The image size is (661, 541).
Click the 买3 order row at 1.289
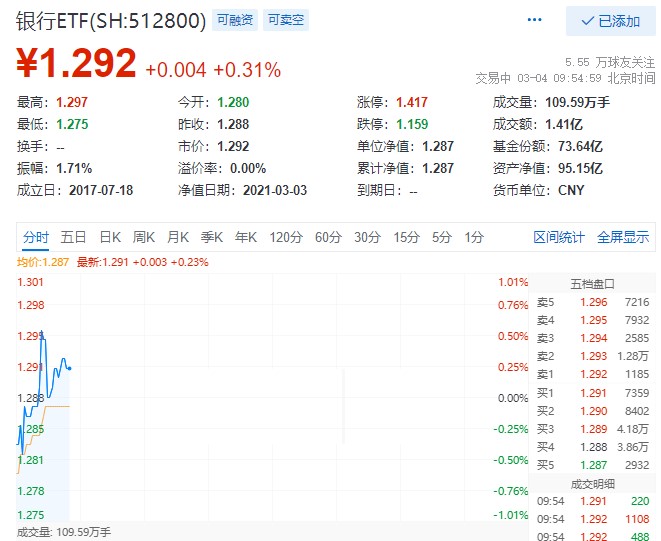593,429
